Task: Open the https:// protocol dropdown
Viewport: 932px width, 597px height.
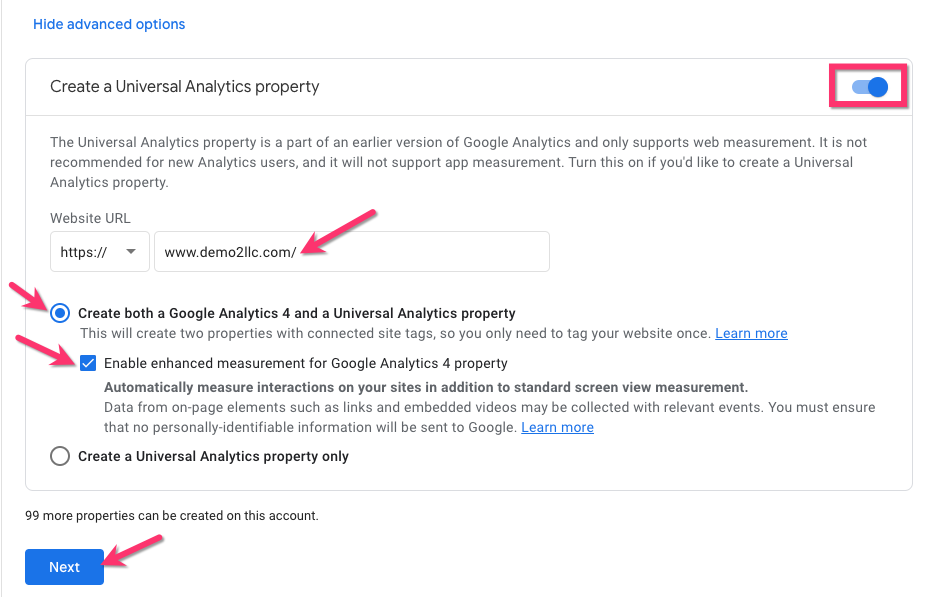Action: click(99, 252)
